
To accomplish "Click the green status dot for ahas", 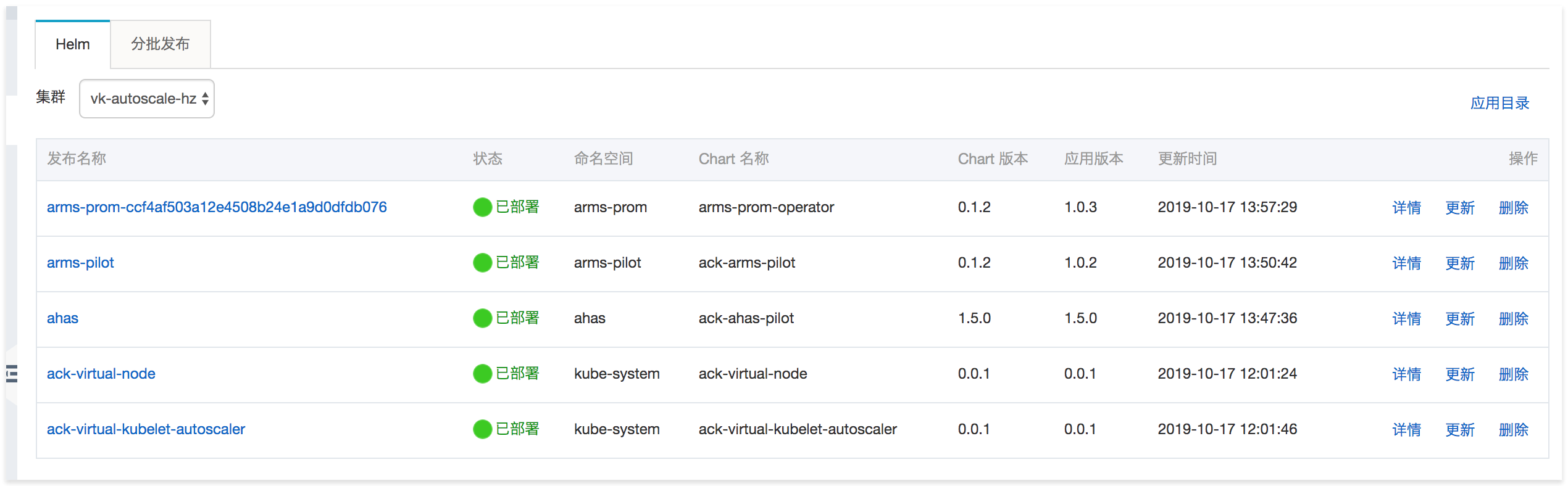I will pos(482,318).
